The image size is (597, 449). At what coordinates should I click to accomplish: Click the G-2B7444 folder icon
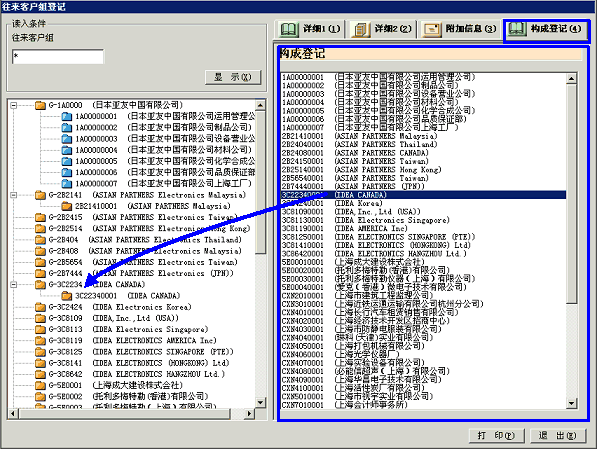[40, 273]
